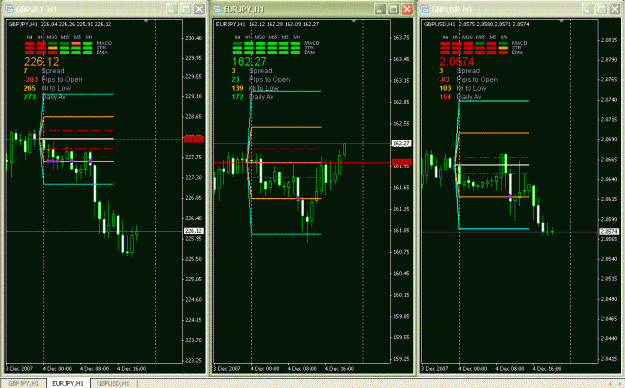Click the 103 Hi to Low value in GBPUSD

pyautogui.click(x=445, y=88)
